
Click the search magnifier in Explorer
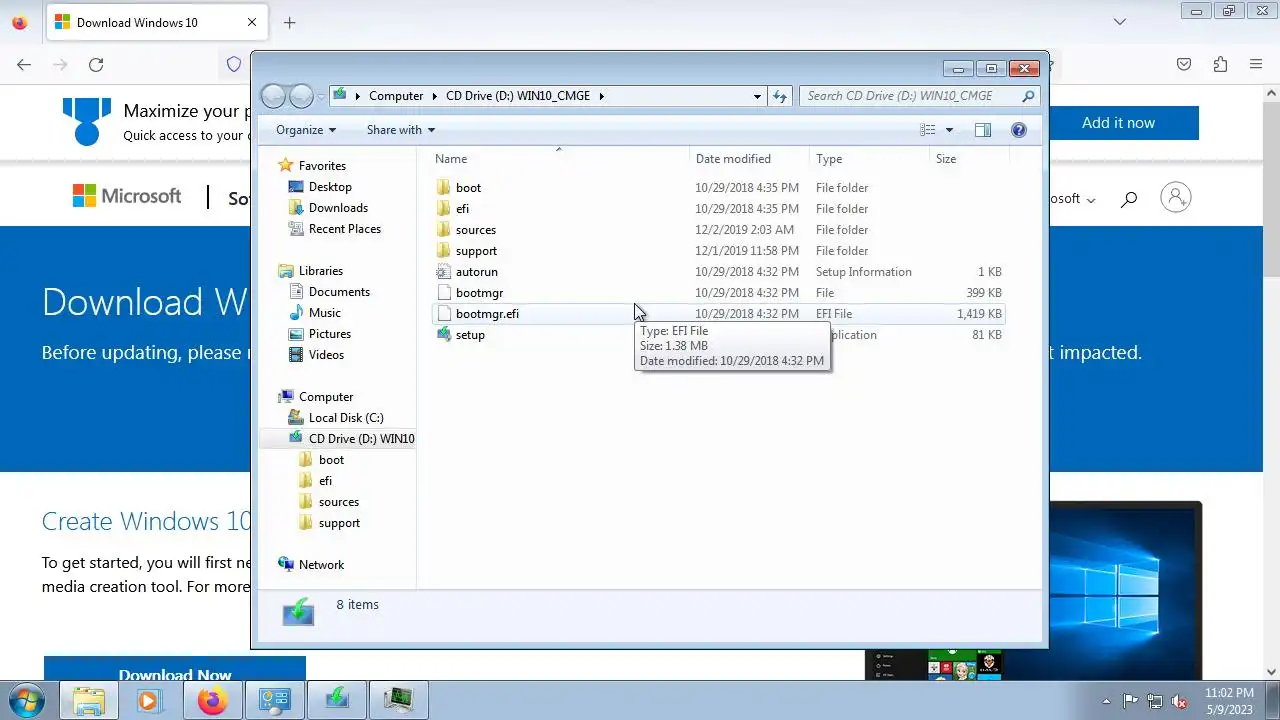pos(1028,96)
